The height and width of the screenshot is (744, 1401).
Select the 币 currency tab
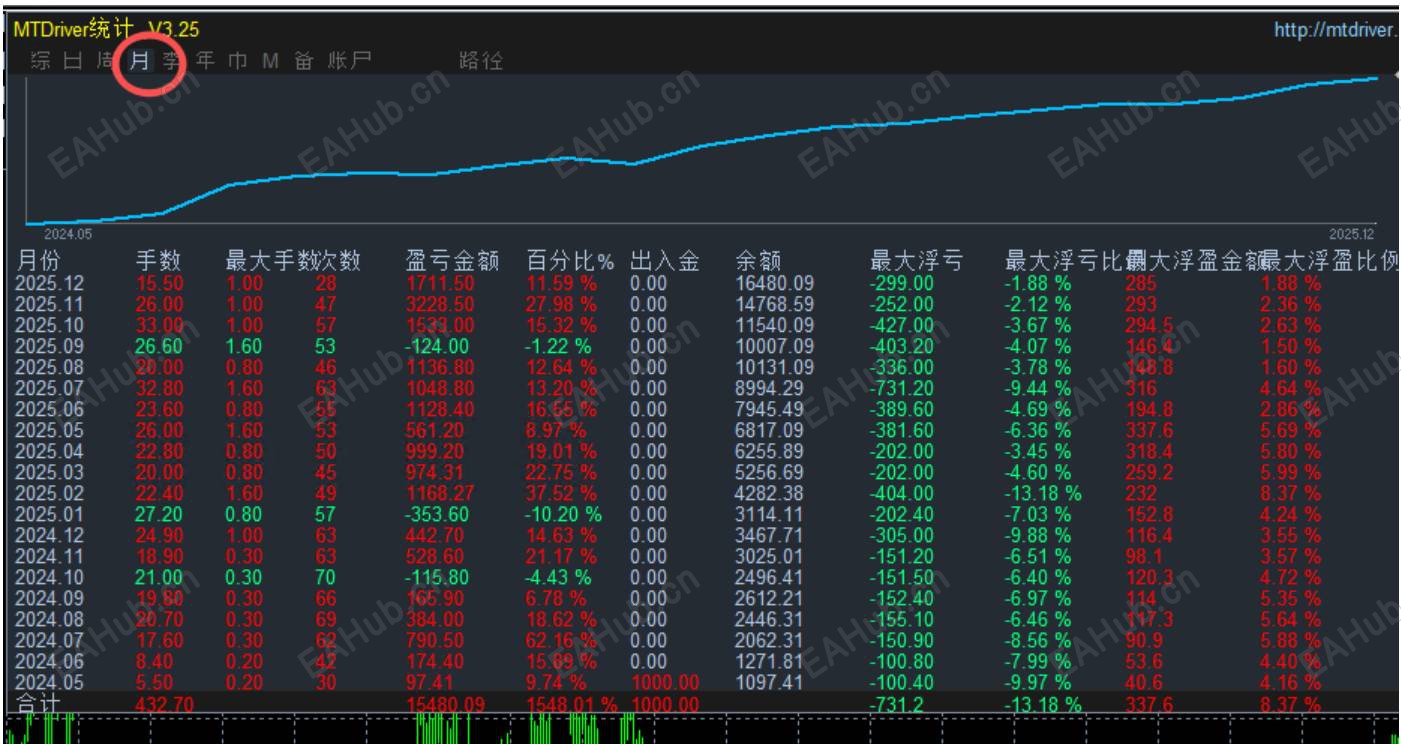(x=238, y=61)
